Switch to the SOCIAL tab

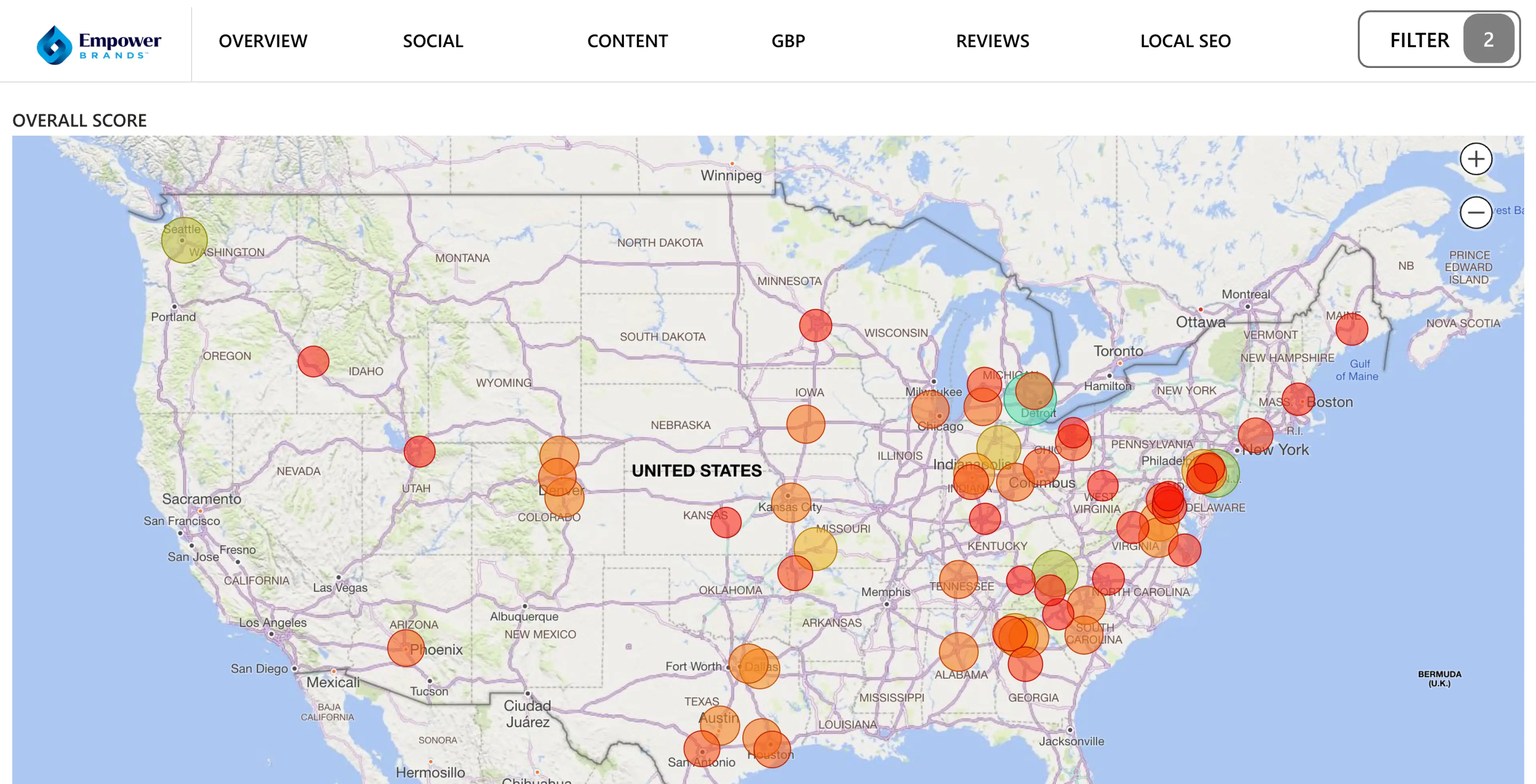click(433, 41)
